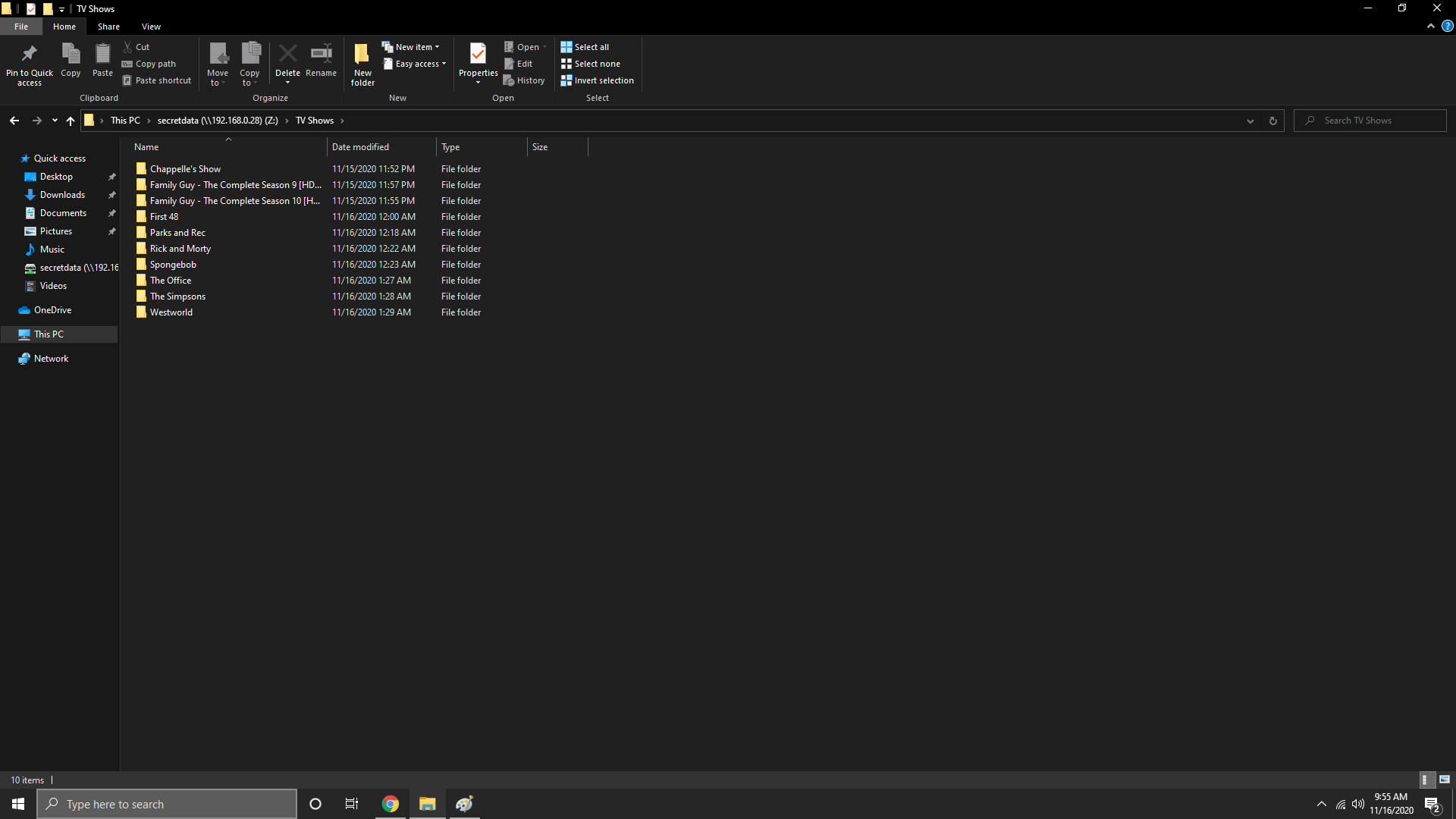Switch to the View ribbon tab
This screenshot has height=819, width=1456.
tap(151, 27)
